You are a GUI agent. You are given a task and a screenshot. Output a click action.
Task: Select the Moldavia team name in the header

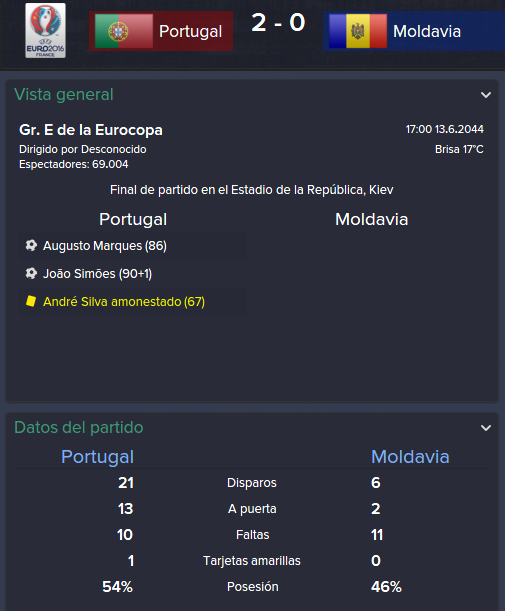(427, 31)
